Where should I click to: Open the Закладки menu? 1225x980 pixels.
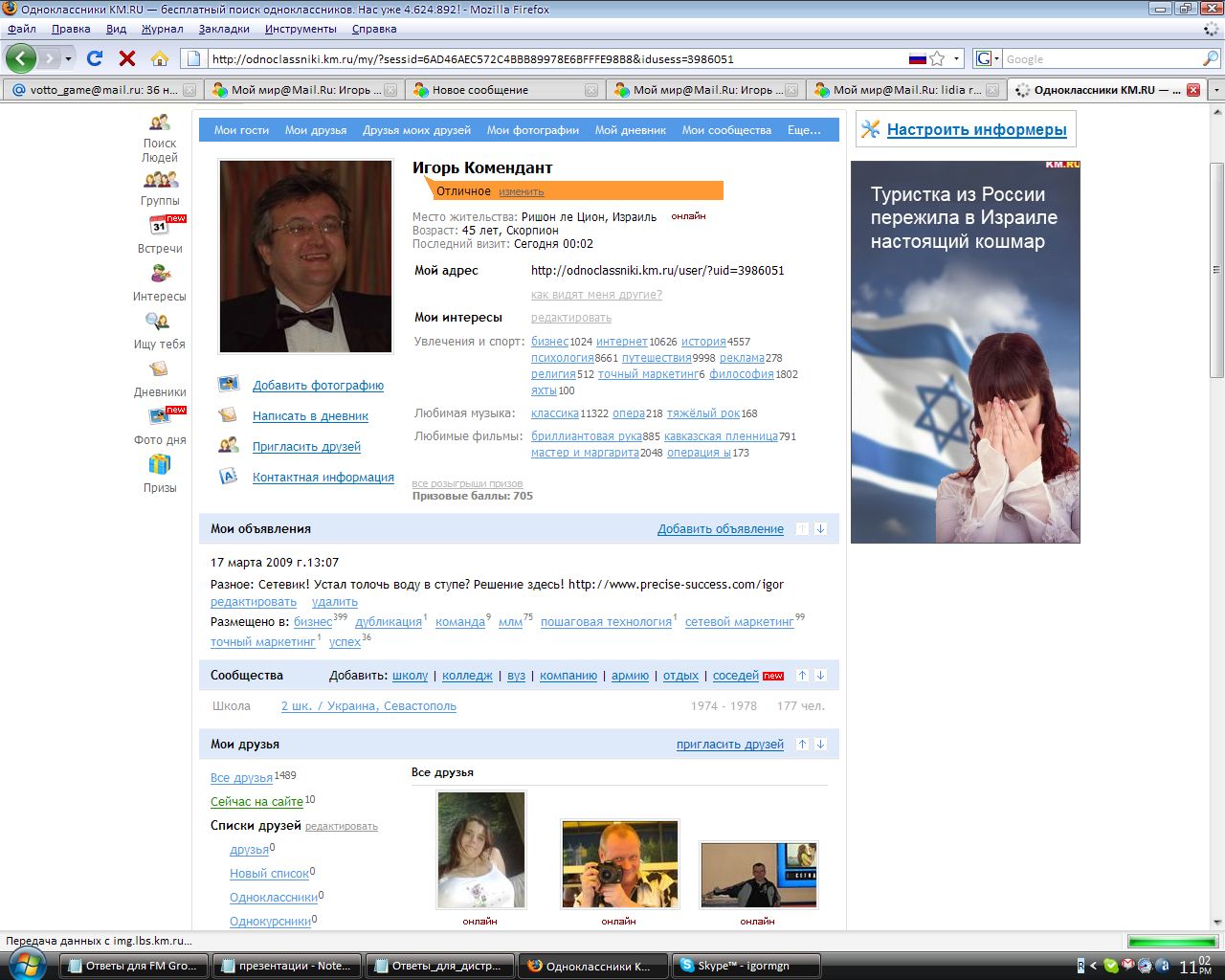pos(224,29)
